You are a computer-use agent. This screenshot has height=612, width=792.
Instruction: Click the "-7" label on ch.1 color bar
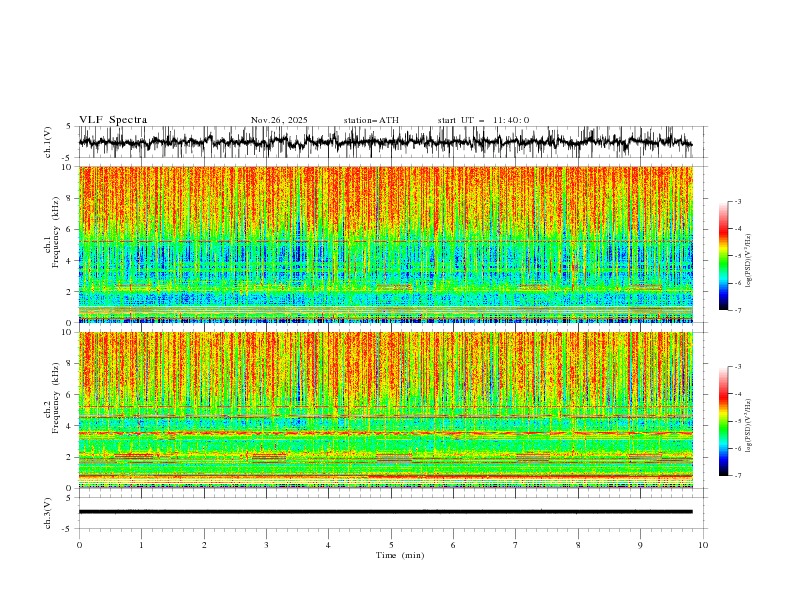(737, 310)
